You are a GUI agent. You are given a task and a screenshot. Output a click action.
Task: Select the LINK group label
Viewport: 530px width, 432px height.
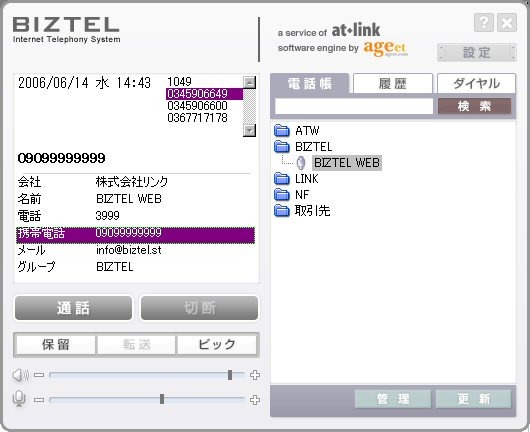(307, 178)
